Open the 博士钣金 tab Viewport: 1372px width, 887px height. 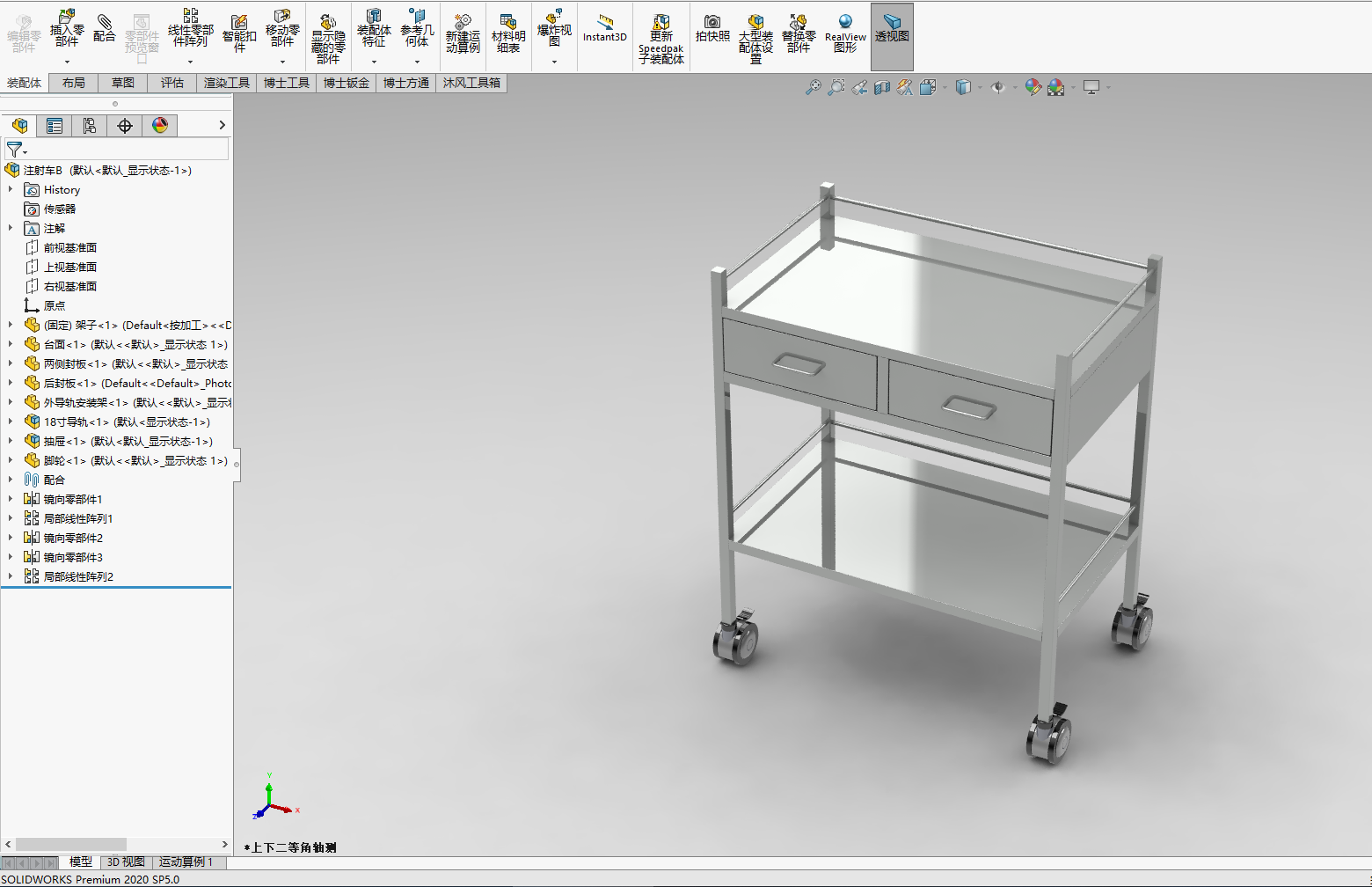click(x=347, y=83)
